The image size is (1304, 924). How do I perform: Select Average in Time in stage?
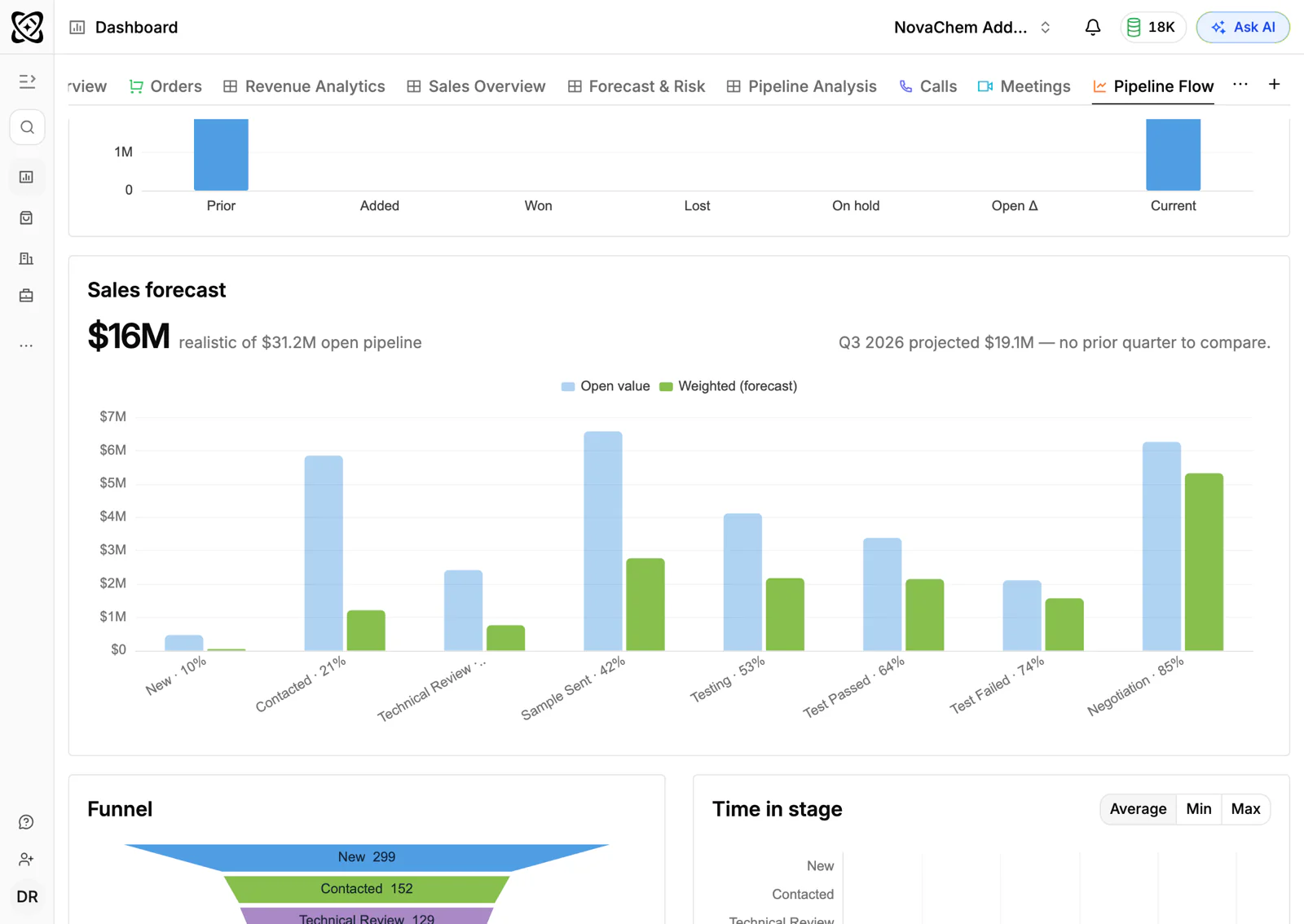coord(1138,809)
